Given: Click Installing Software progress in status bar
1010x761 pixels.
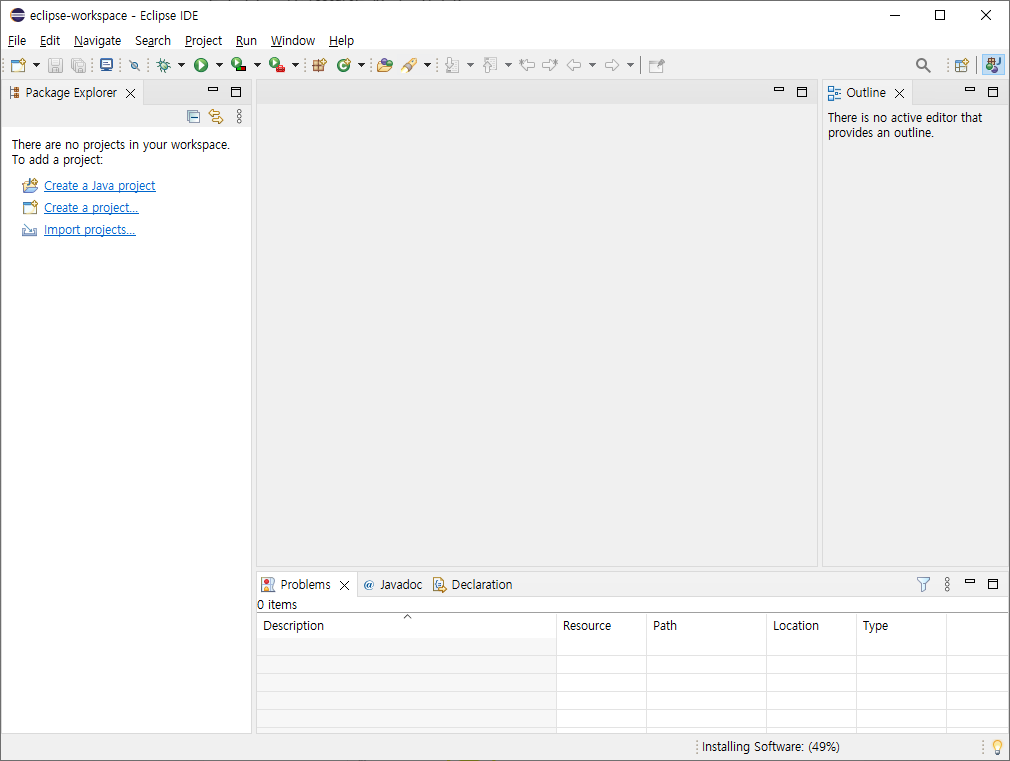Looking at the screenshot, I should (770, 747).
